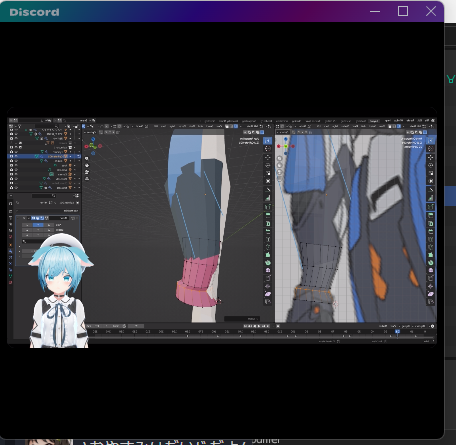Choose the Move tool in right viewport toolbar
The image size is (456, 445).
pos(431,157)
